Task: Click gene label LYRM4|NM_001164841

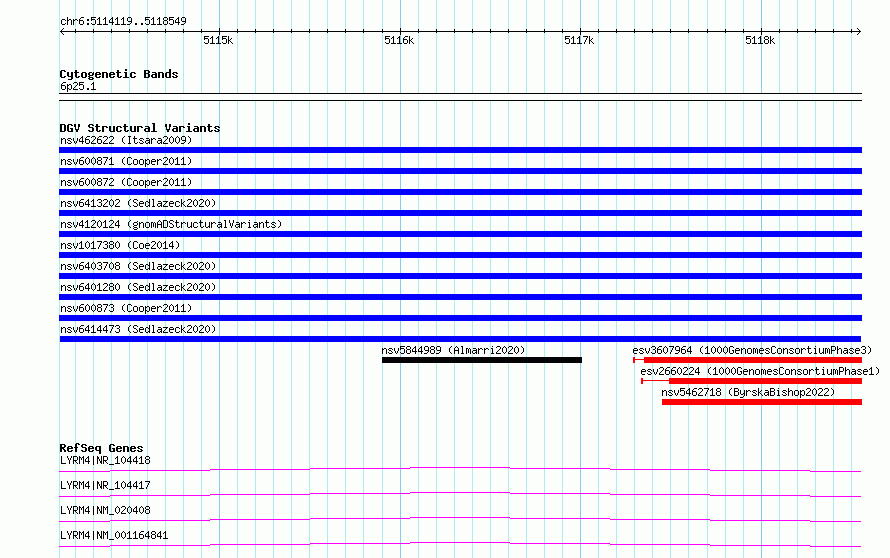Action: pyautogui.click(x=114, y=535)
